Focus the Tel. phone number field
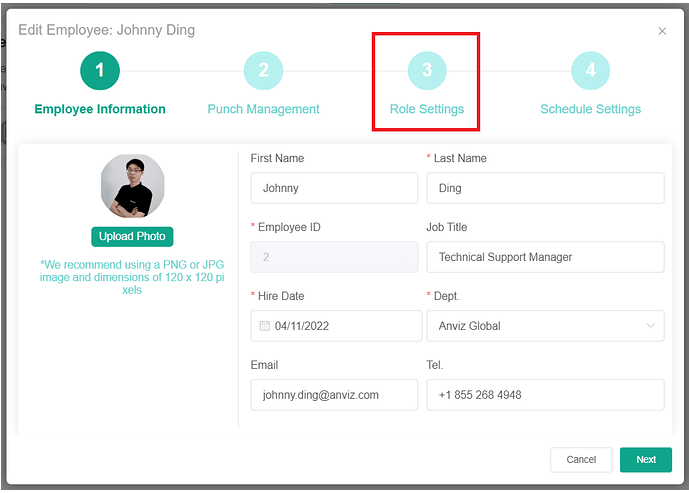The width and height of the screenshot is (689, 493). pos(545,395)
